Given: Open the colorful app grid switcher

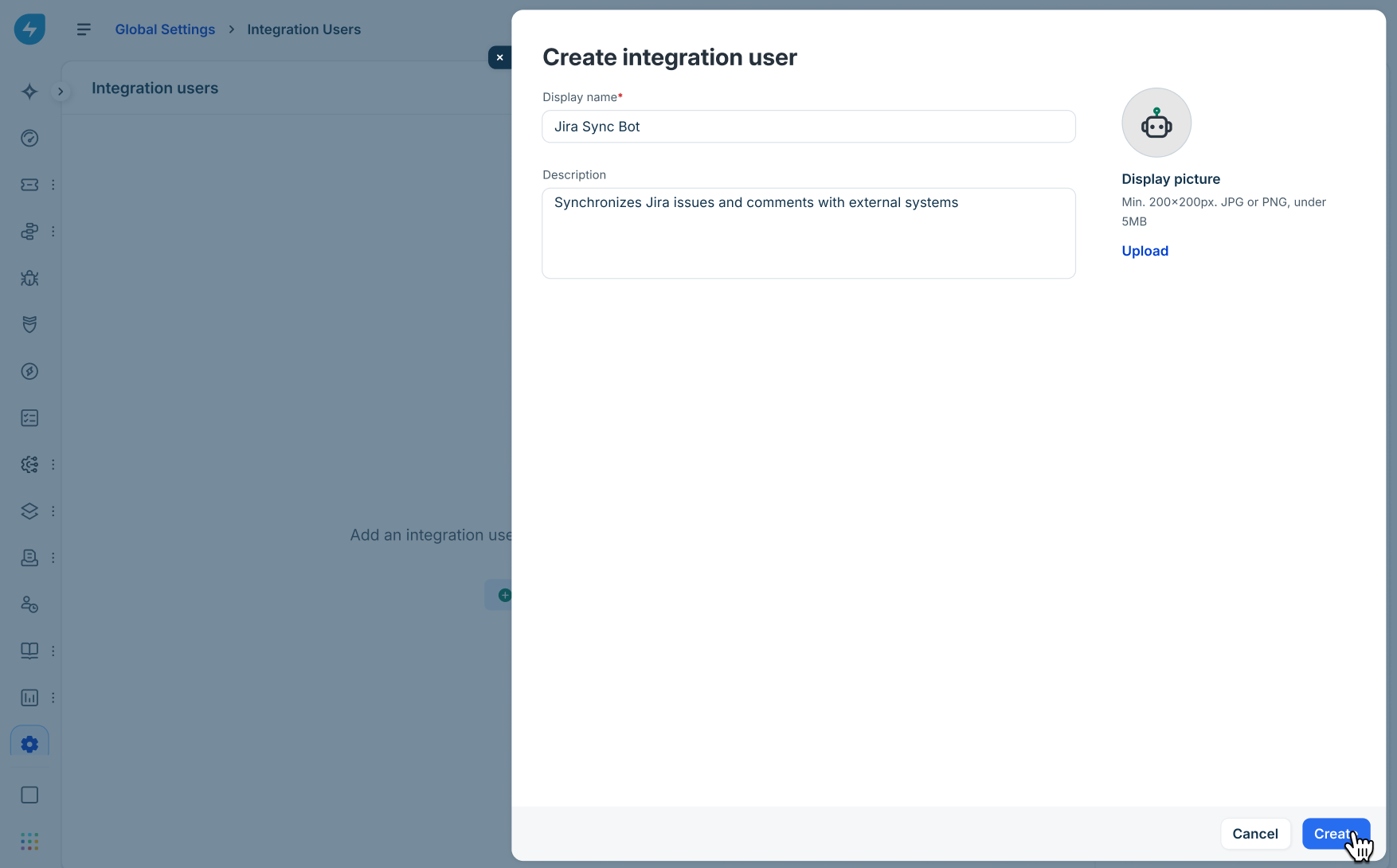Looking at the screenshot, I should pos(29,842).
